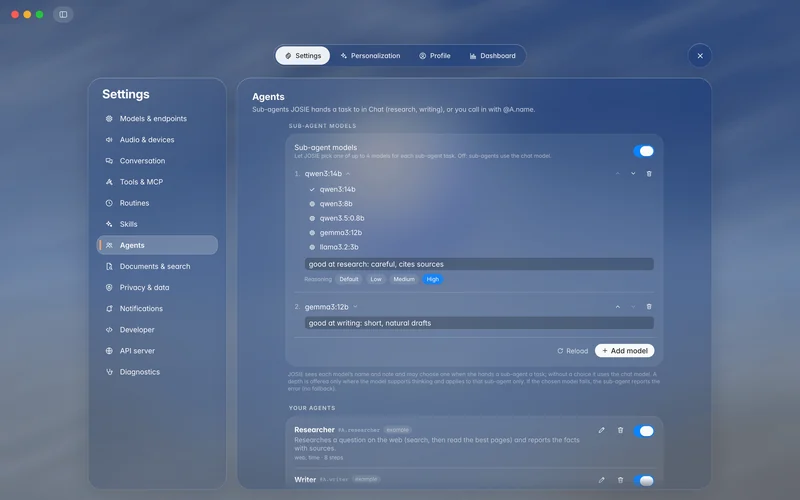Image resolution: width=800 pixels, height=500 pixels.
Task: Select qwen3:14b in the model list
Action: tap(333, 189)
